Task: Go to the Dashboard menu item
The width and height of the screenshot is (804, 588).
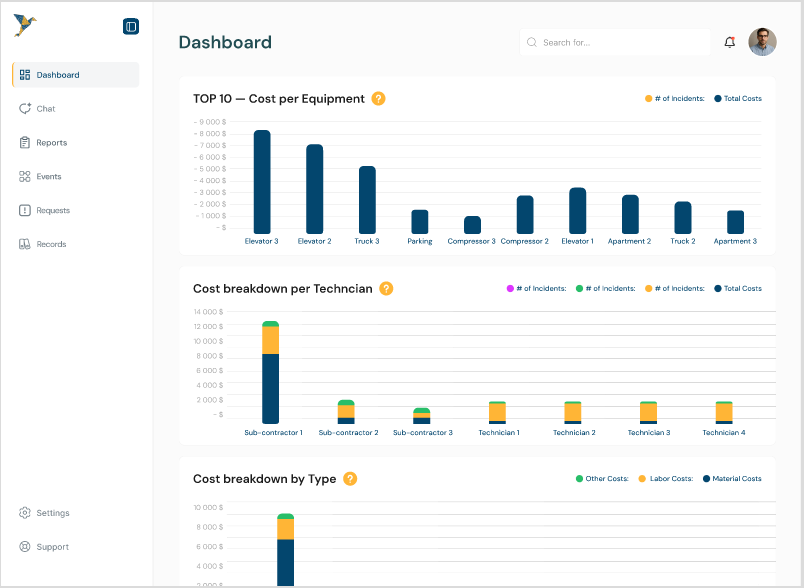Action: click(75, 75)
